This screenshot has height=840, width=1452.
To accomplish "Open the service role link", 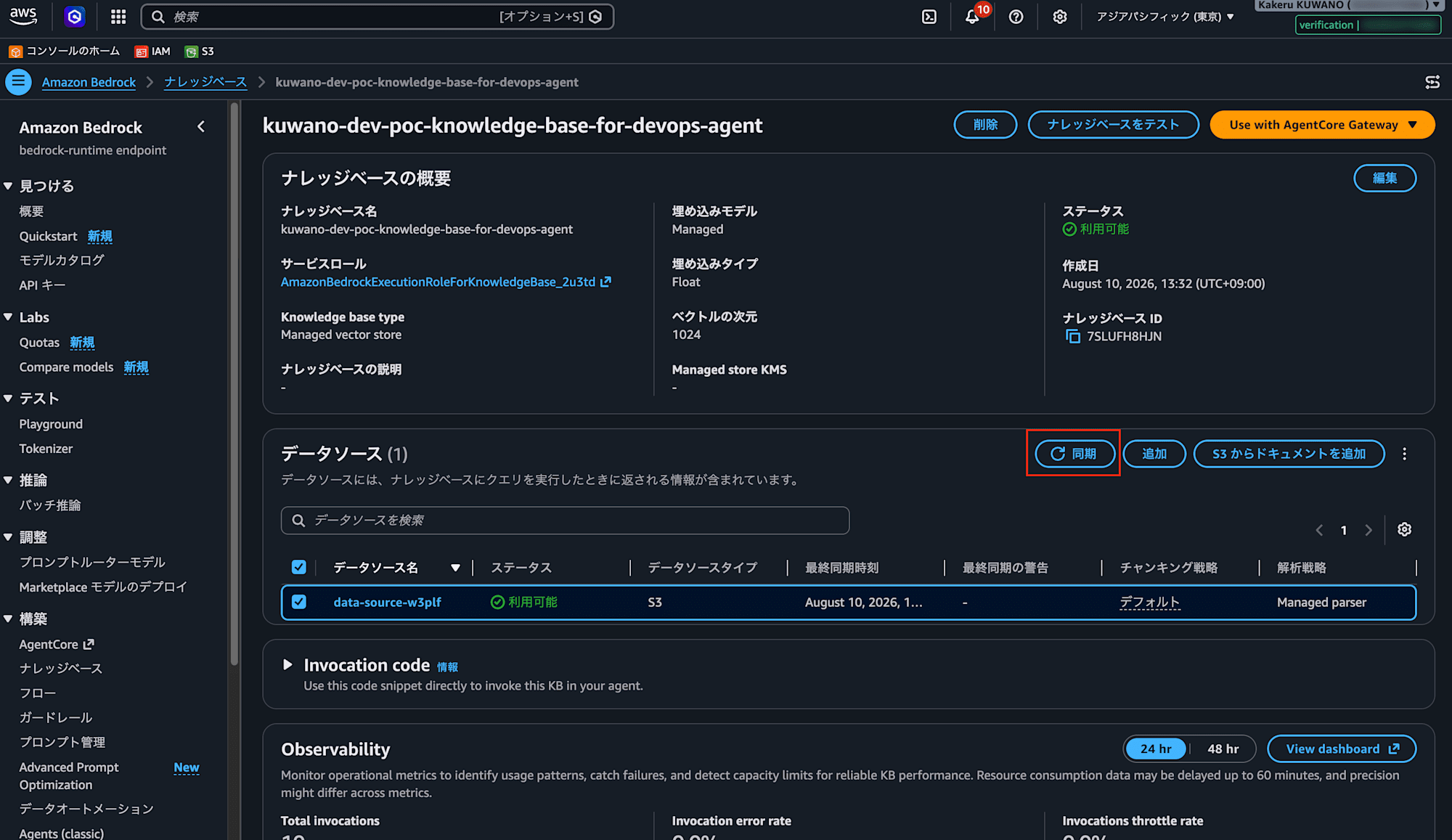I will tap(446, 282).
